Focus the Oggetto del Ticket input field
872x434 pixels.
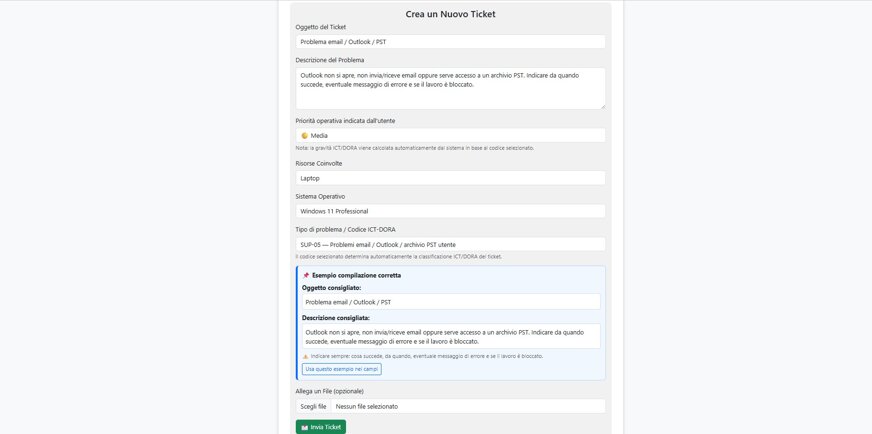450,42
